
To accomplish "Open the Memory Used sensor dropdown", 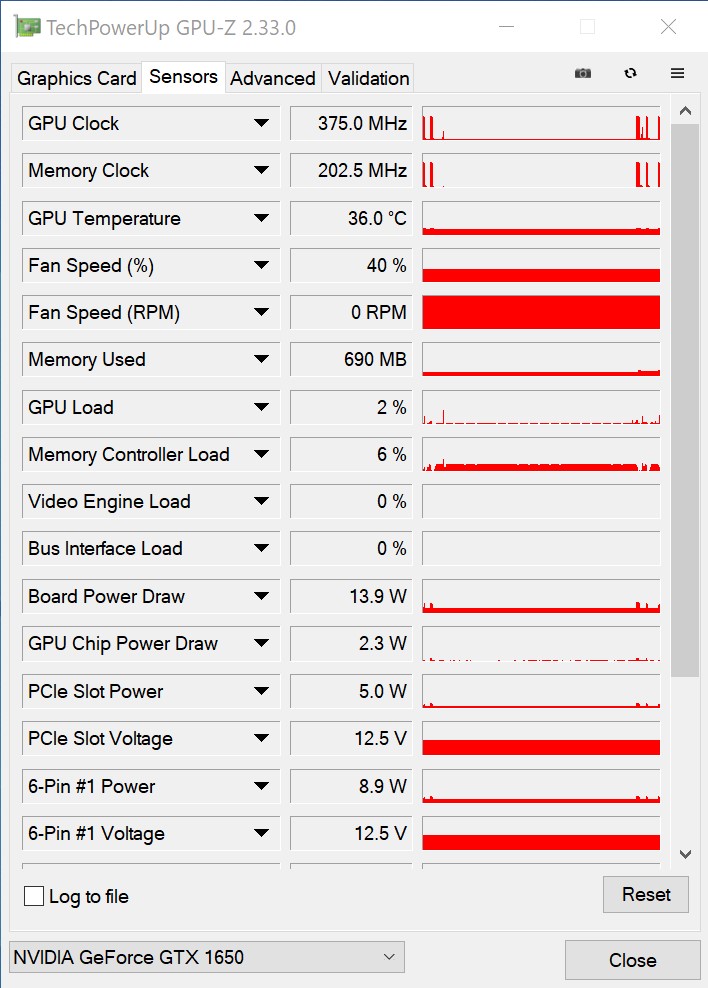I will [261, 360].
